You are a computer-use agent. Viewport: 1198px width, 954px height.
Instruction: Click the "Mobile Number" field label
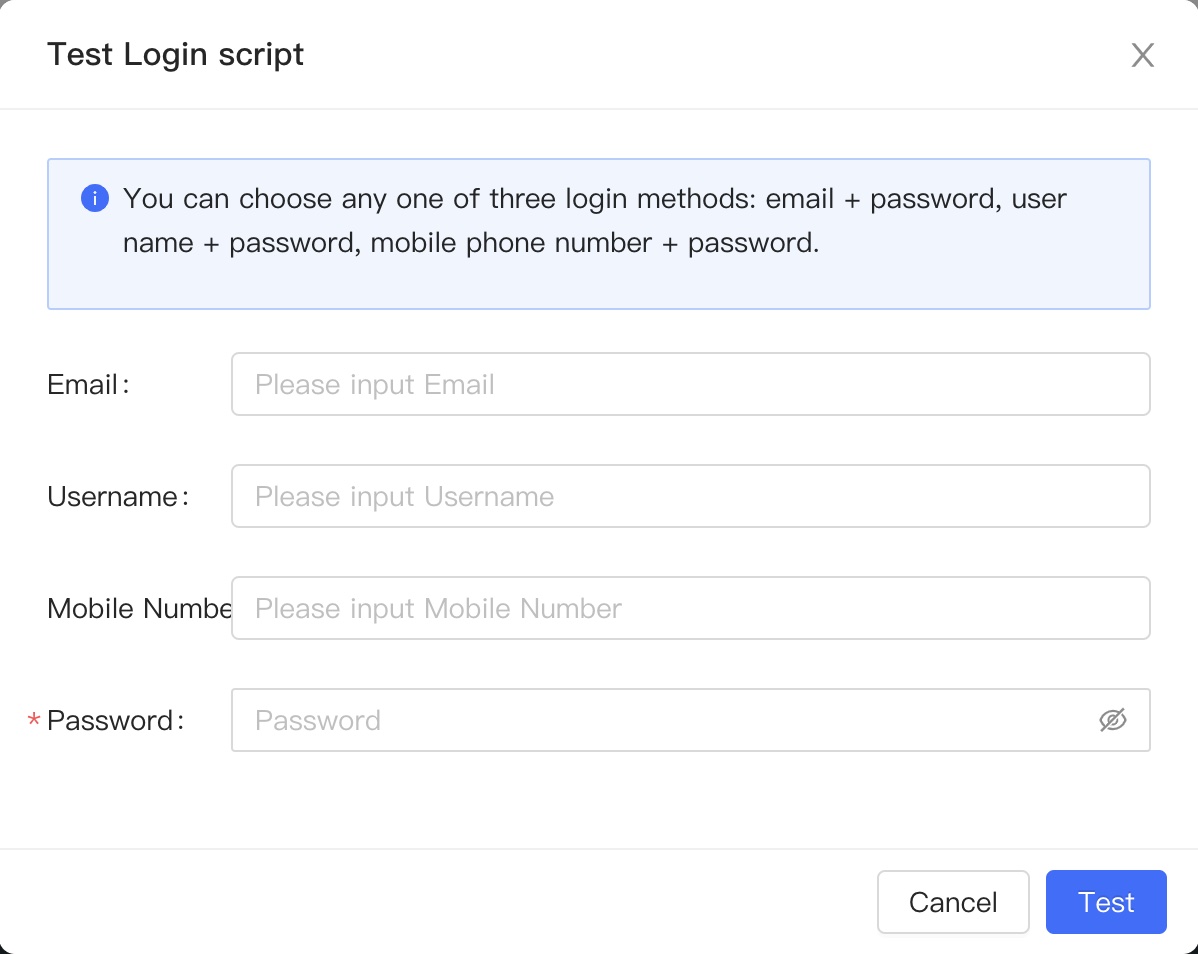pos(139,609)
